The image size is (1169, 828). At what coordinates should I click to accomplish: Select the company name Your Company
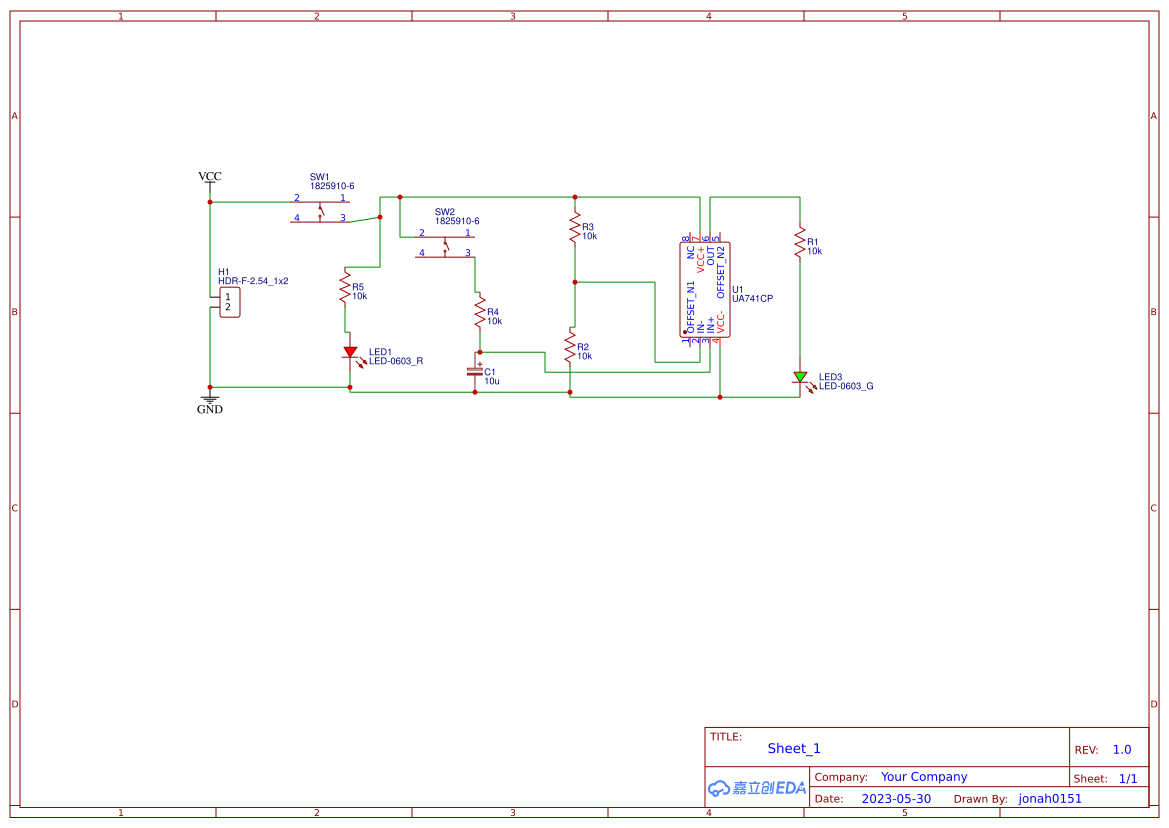pos(923,776)
